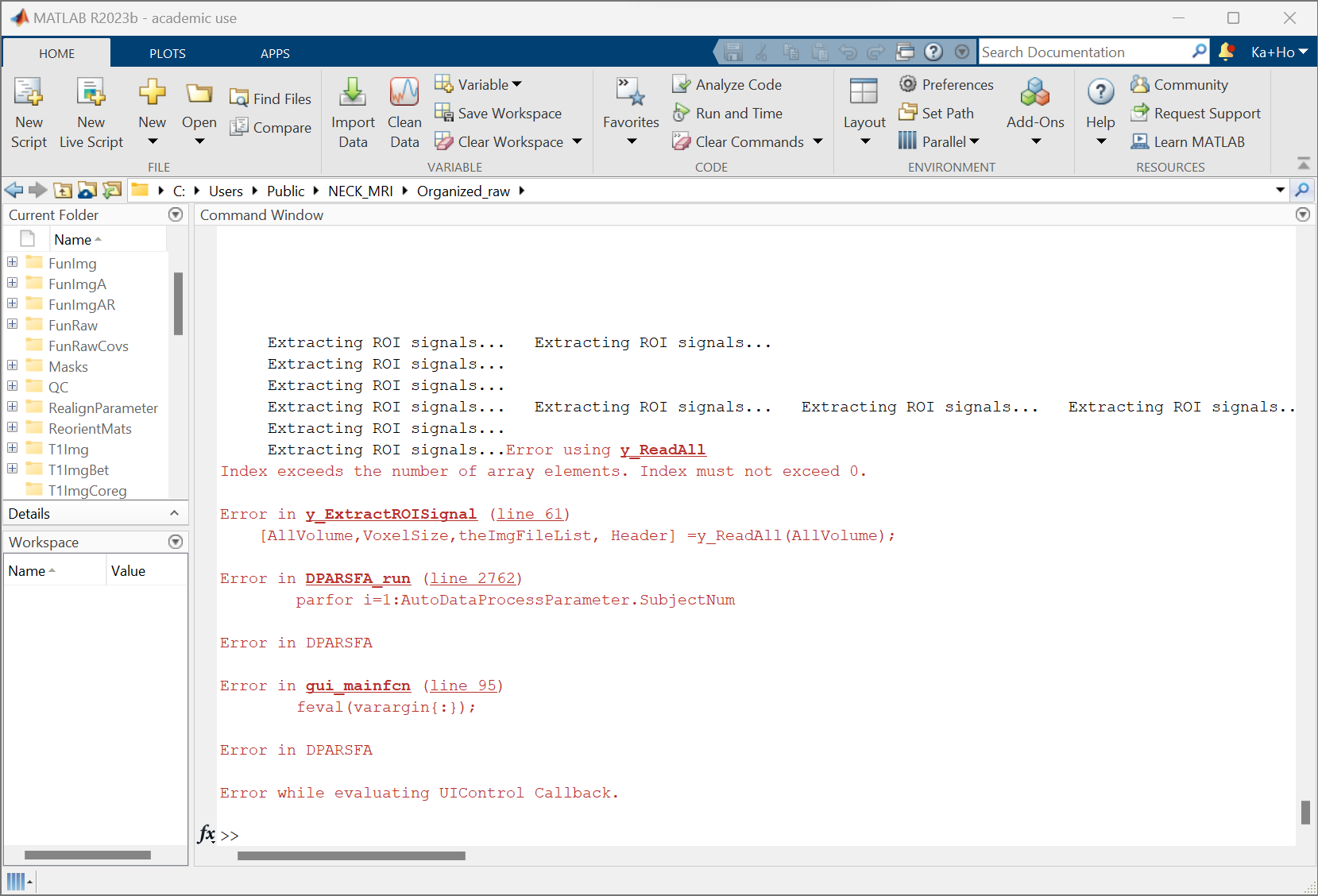Collapse the toolstrip ribbon
The width and height of the screenshot is (1318, 896).
[x=1304, y=163]
